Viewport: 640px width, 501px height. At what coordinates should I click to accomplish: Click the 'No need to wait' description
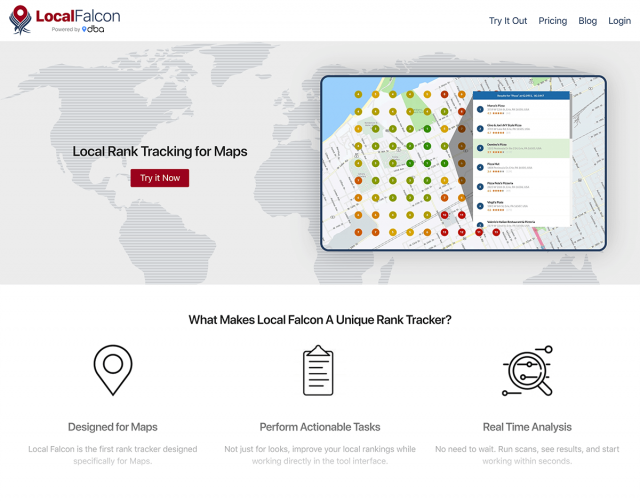coord(527,455)
